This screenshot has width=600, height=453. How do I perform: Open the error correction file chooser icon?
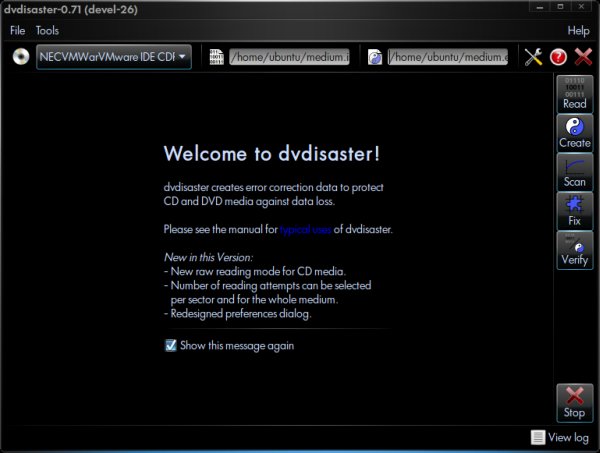(x=375, y=57)
